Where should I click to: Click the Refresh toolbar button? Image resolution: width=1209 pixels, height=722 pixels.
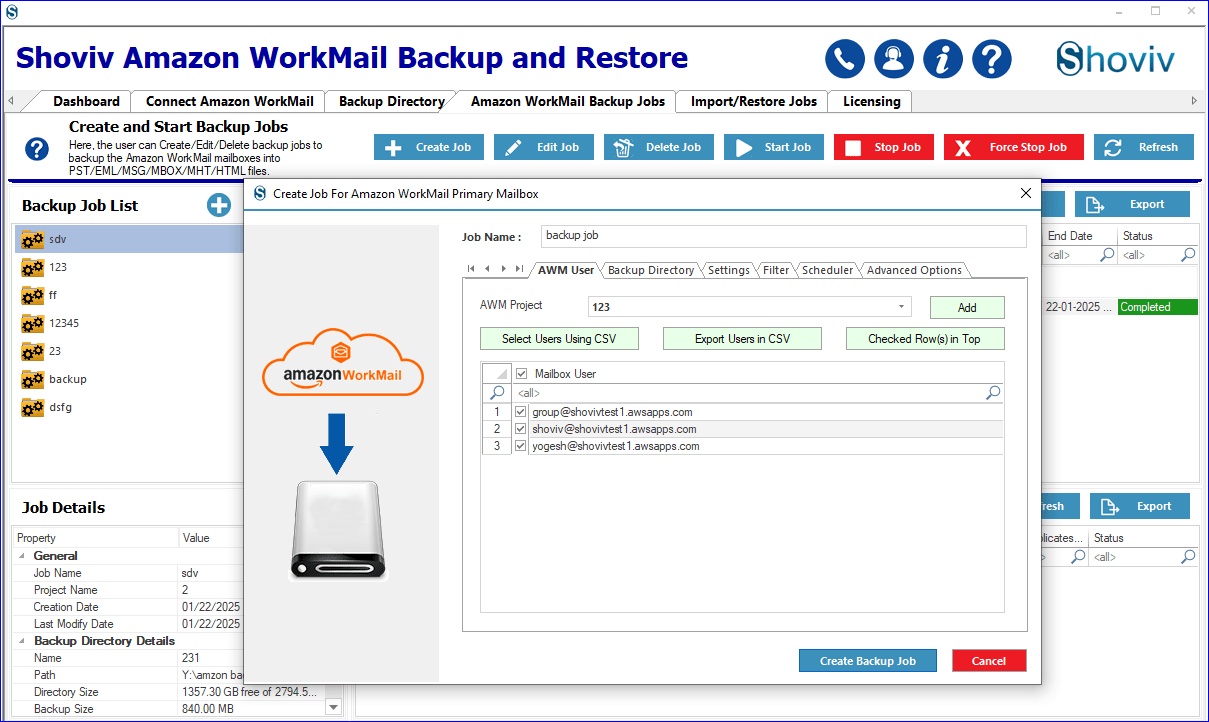(x=1144, y=147)
